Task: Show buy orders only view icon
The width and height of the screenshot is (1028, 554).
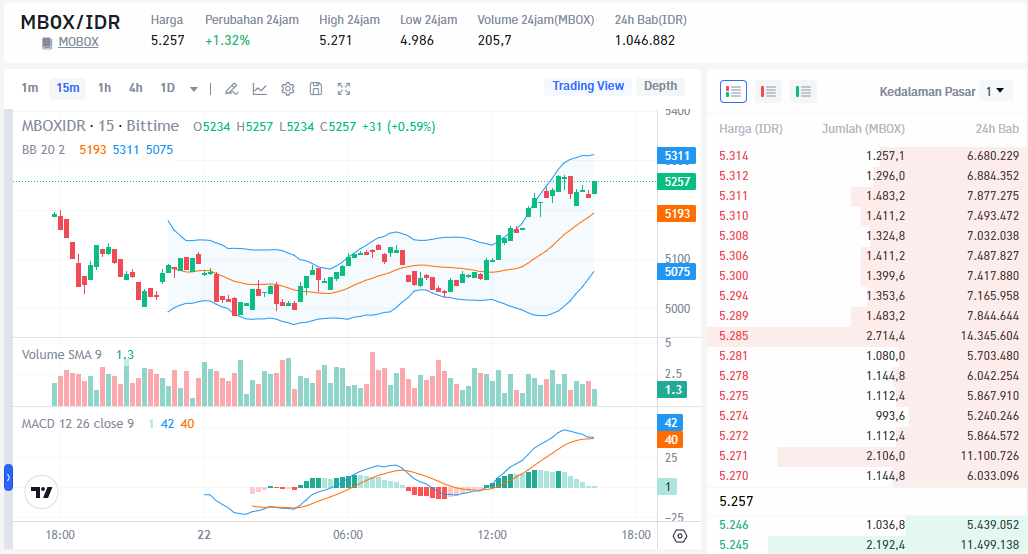Action: point(803,92)
